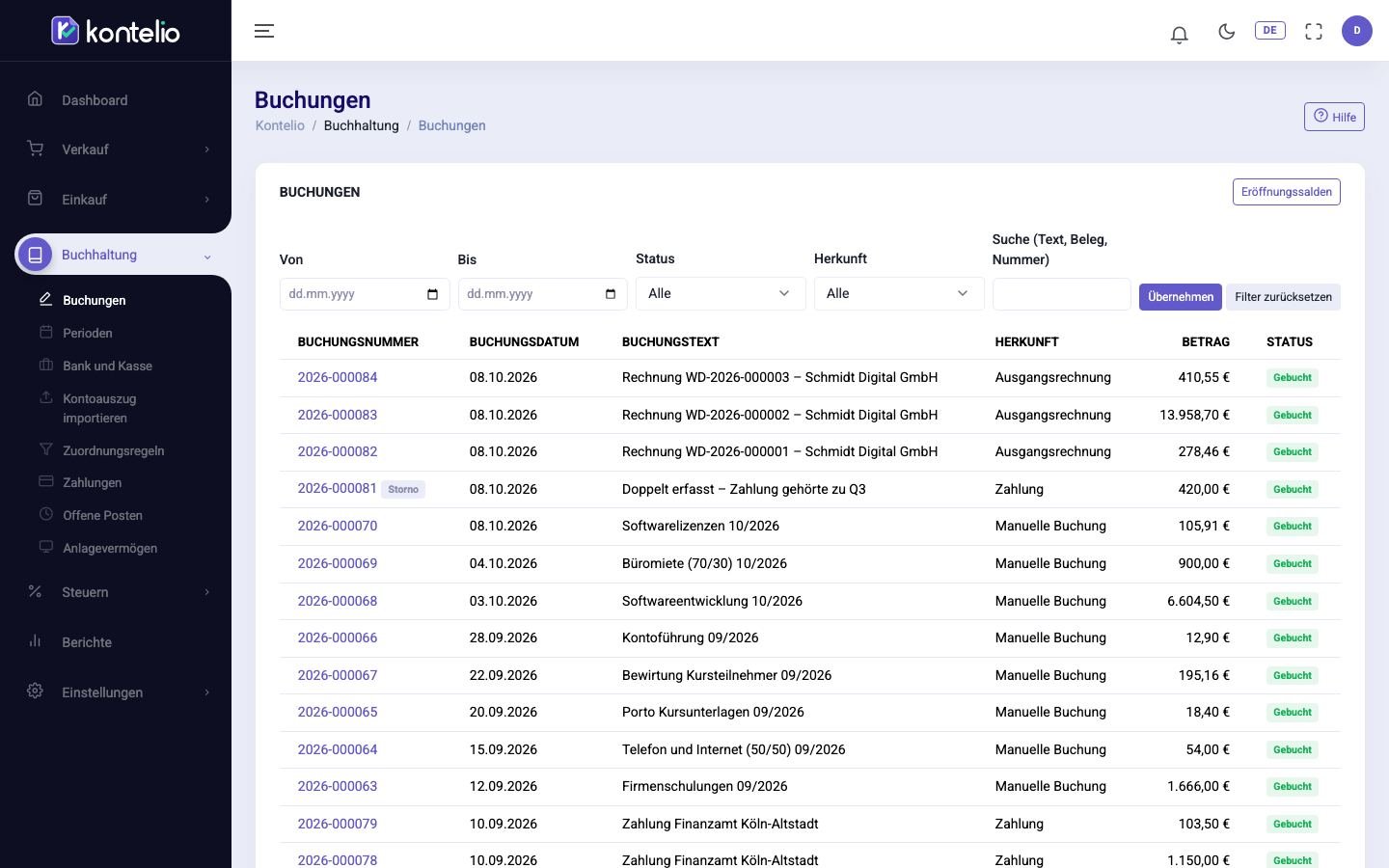
Task: Expand the Einkauf sidebar menu
Action: [116, 200]
